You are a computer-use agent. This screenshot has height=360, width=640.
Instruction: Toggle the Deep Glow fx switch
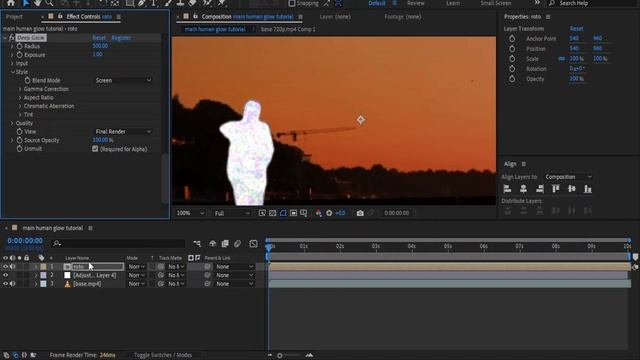tap(11, 38)
